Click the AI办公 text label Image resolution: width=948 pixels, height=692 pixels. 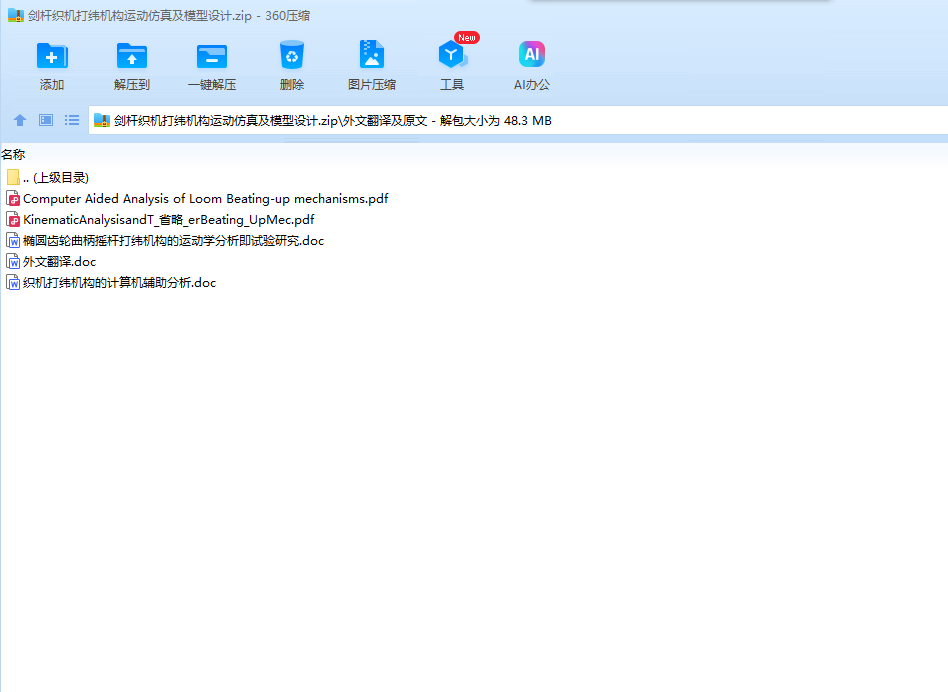[532, 85]
